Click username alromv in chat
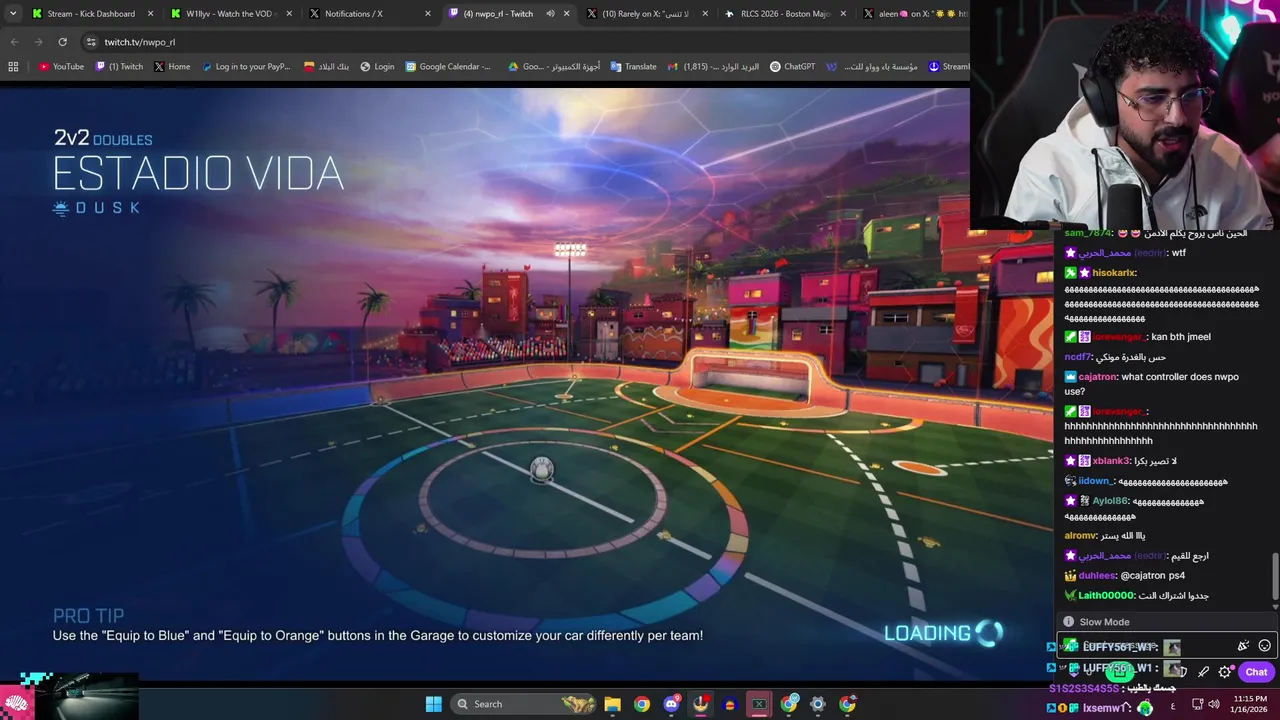Image resolution: width=1280 pixels, height=720 pixels. click(1080, 536)
